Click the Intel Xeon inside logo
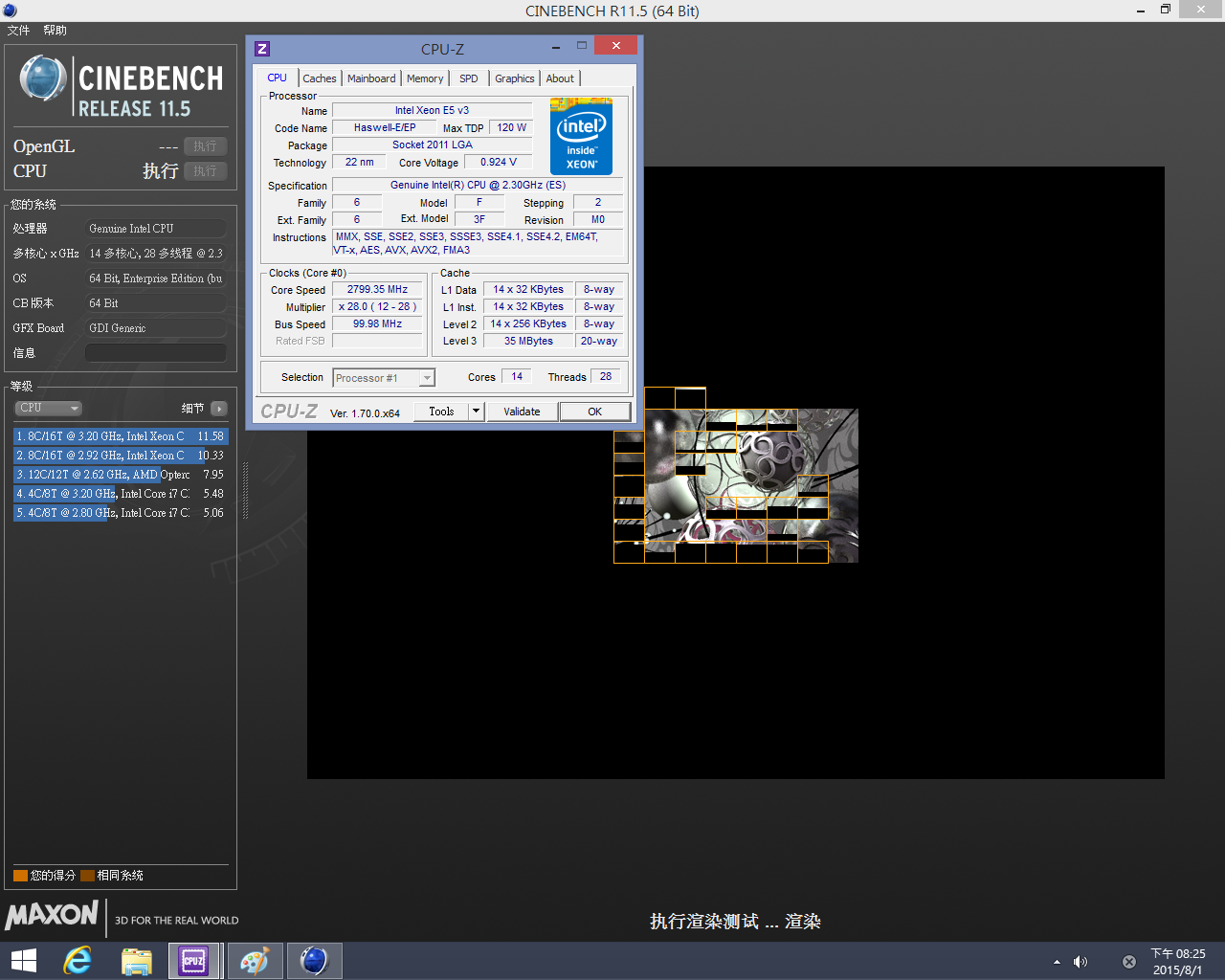Viewport: 1225px width, 980px height. [x=581, y=136]
